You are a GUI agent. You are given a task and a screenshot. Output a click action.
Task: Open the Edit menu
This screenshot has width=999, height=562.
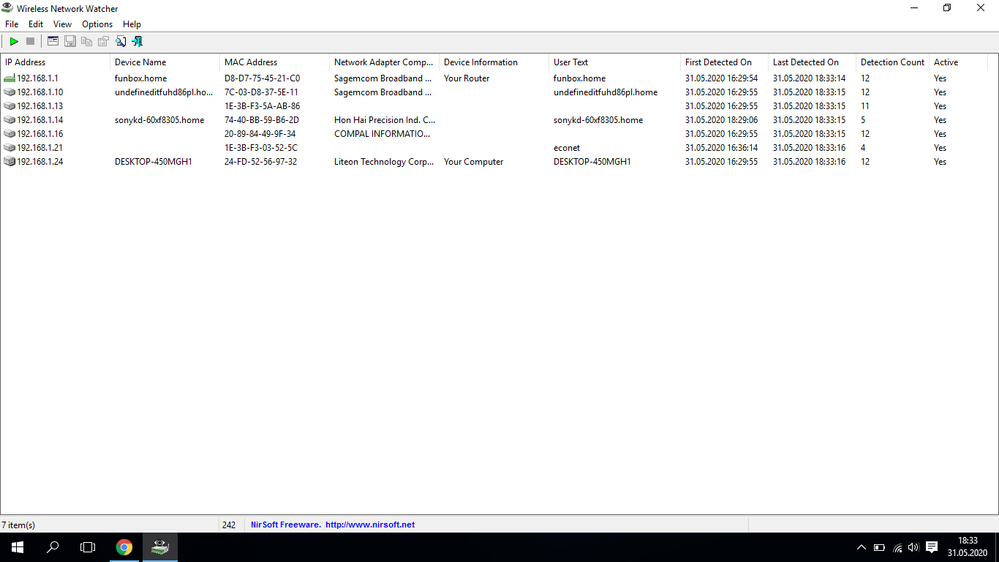coord(36,24)
